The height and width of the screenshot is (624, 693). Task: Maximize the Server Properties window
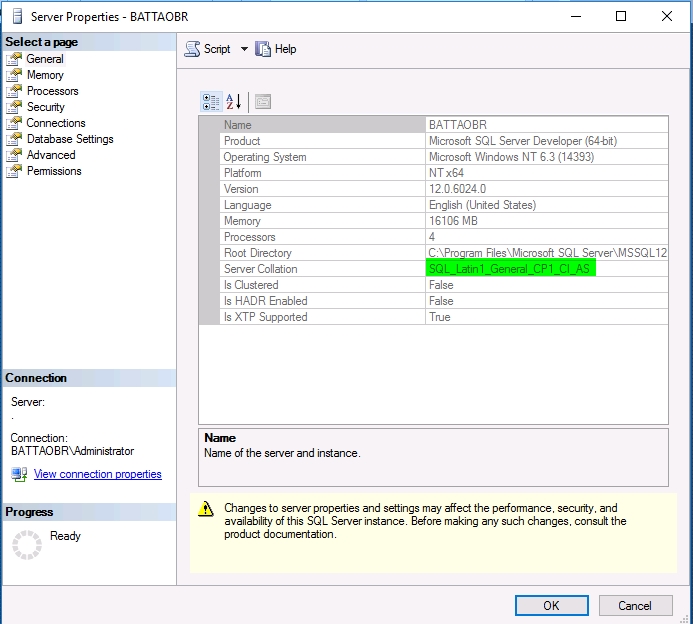(621, 16)
